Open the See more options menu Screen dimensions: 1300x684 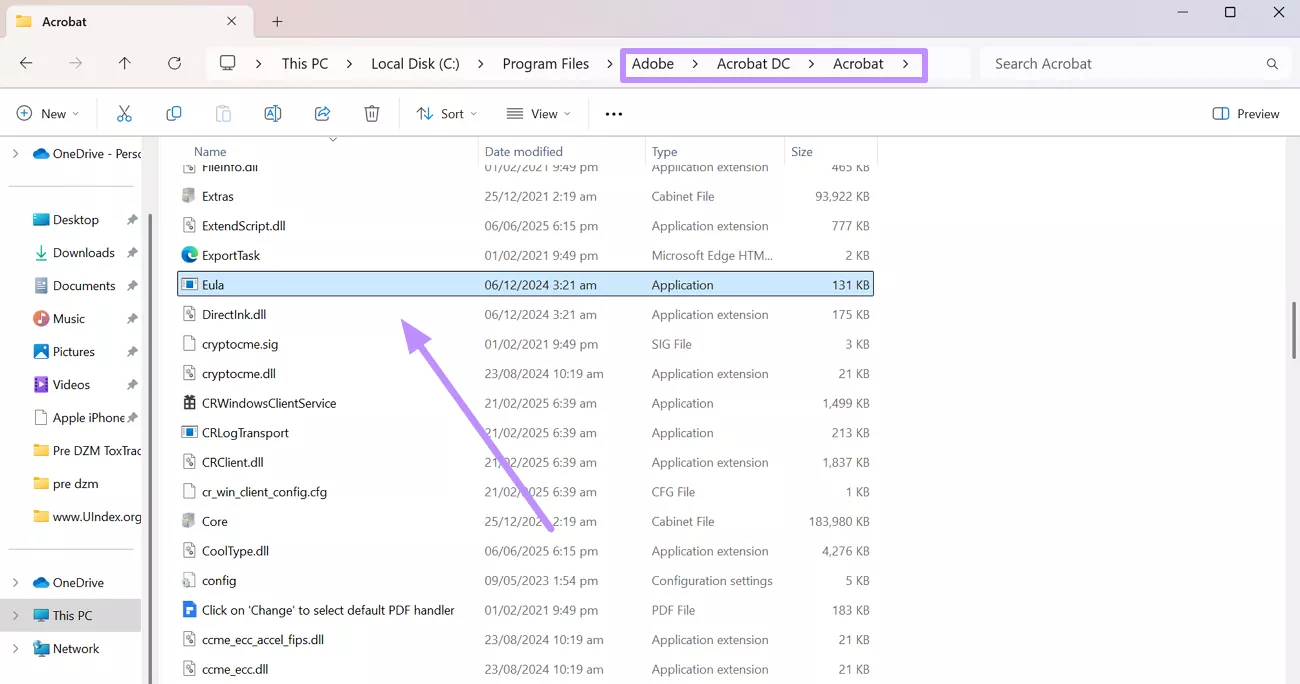(x=614, y=114)
